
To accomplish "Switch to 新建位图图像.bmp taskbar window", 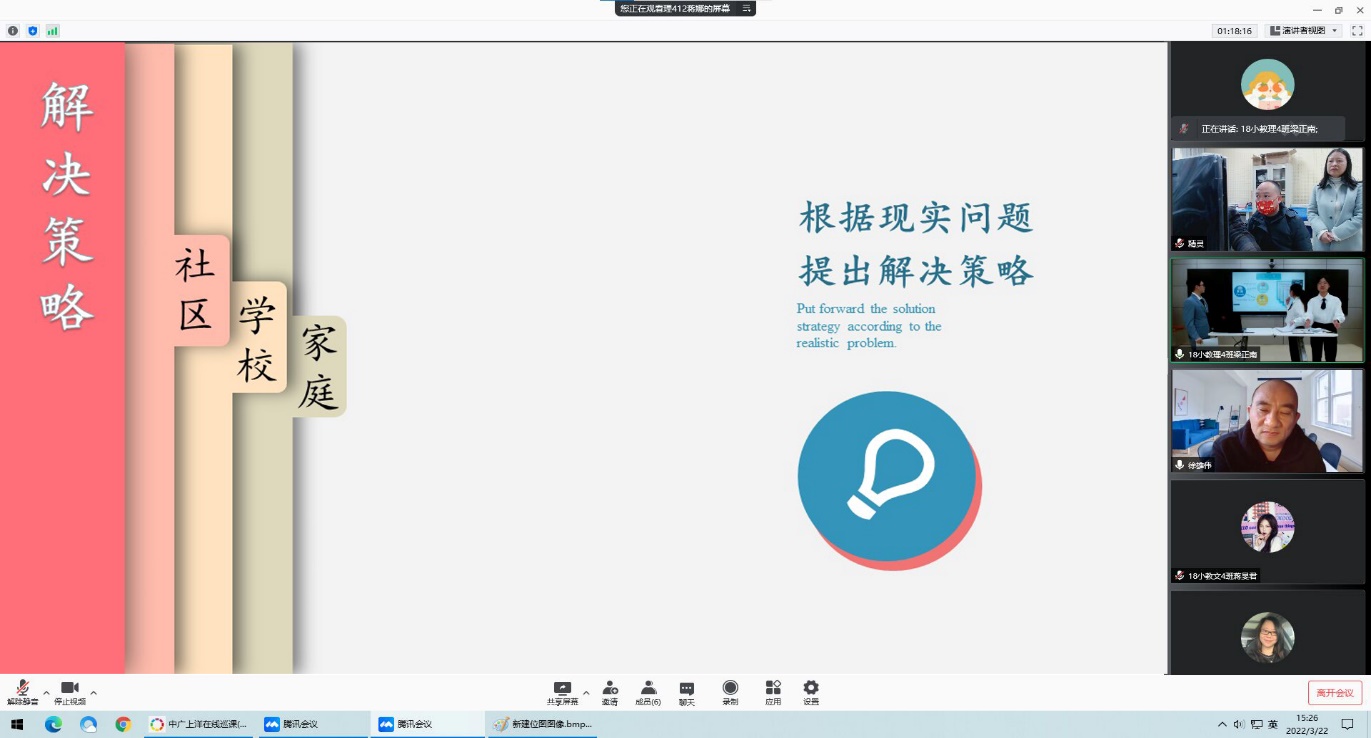I will pyautogui.click(x=541, y=724).
